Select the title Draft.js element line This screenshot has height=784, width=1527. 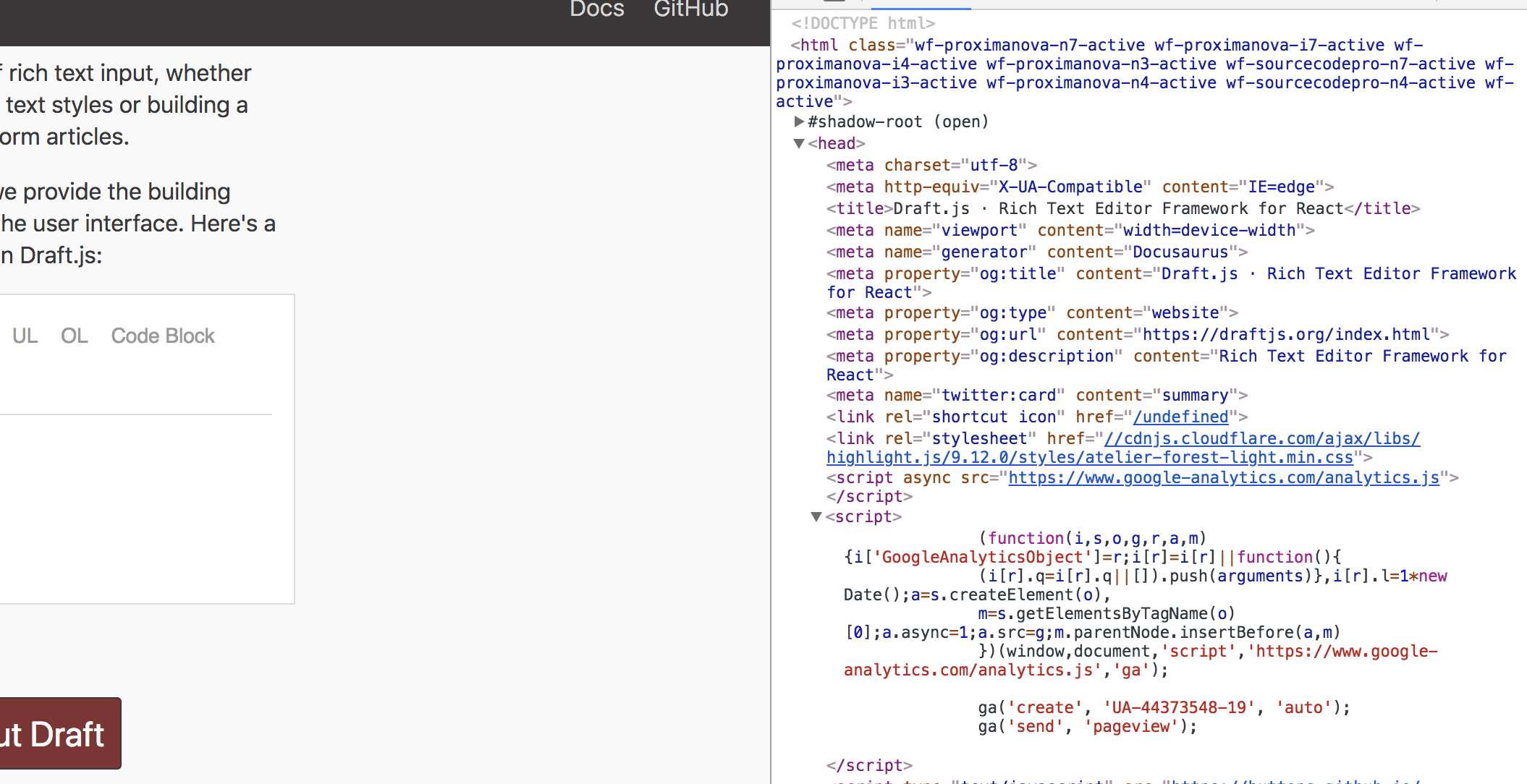point(1123,208)
